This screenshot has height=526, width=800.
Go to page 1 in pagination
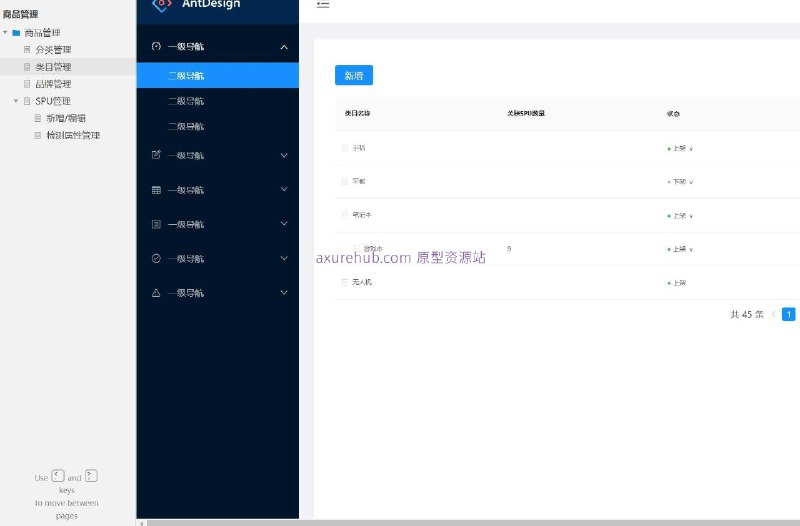(788, 314)
